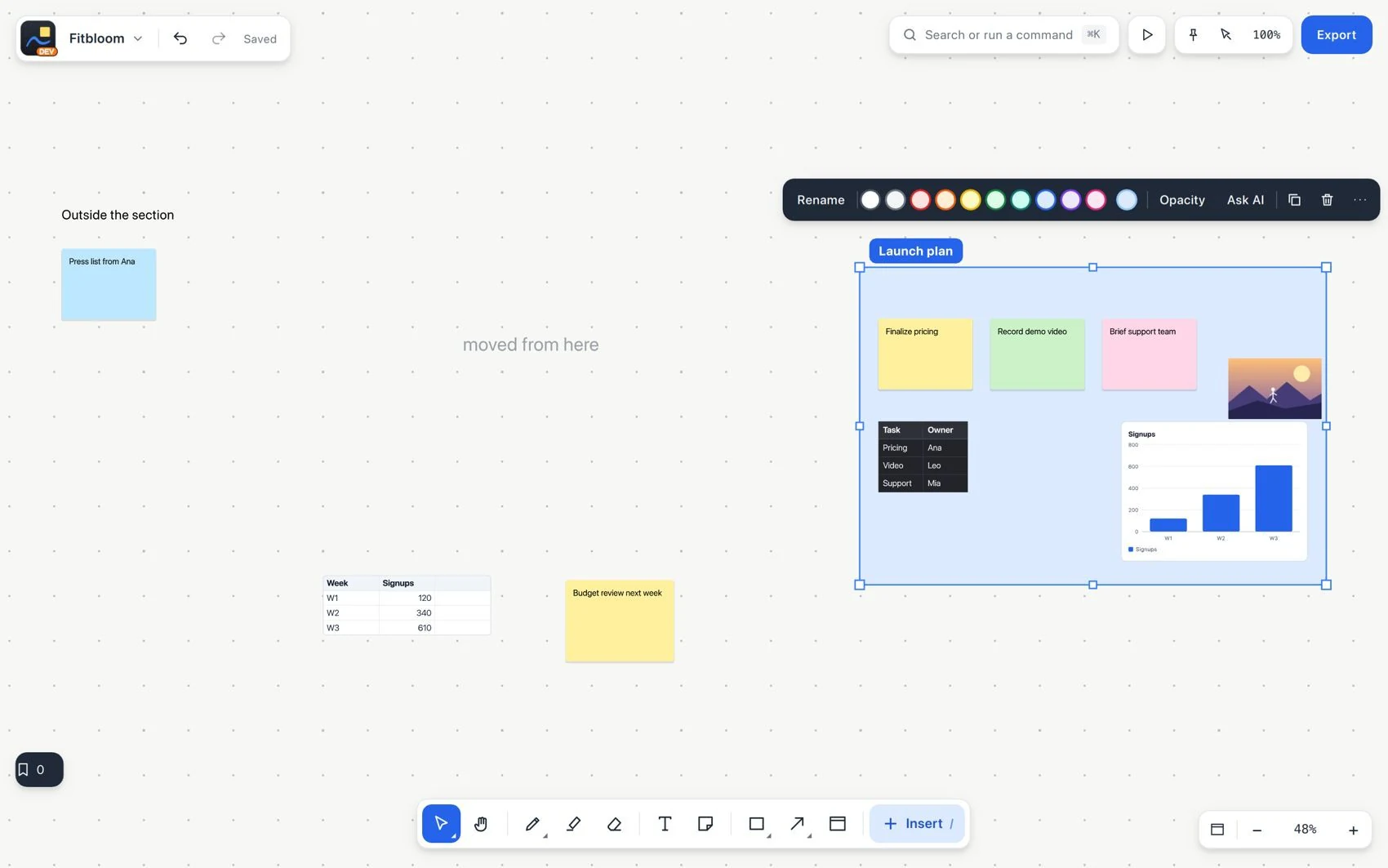Open the Fitbloom board name dropdown
This screenshot has width=1388, height=868.
pos(106,38)
